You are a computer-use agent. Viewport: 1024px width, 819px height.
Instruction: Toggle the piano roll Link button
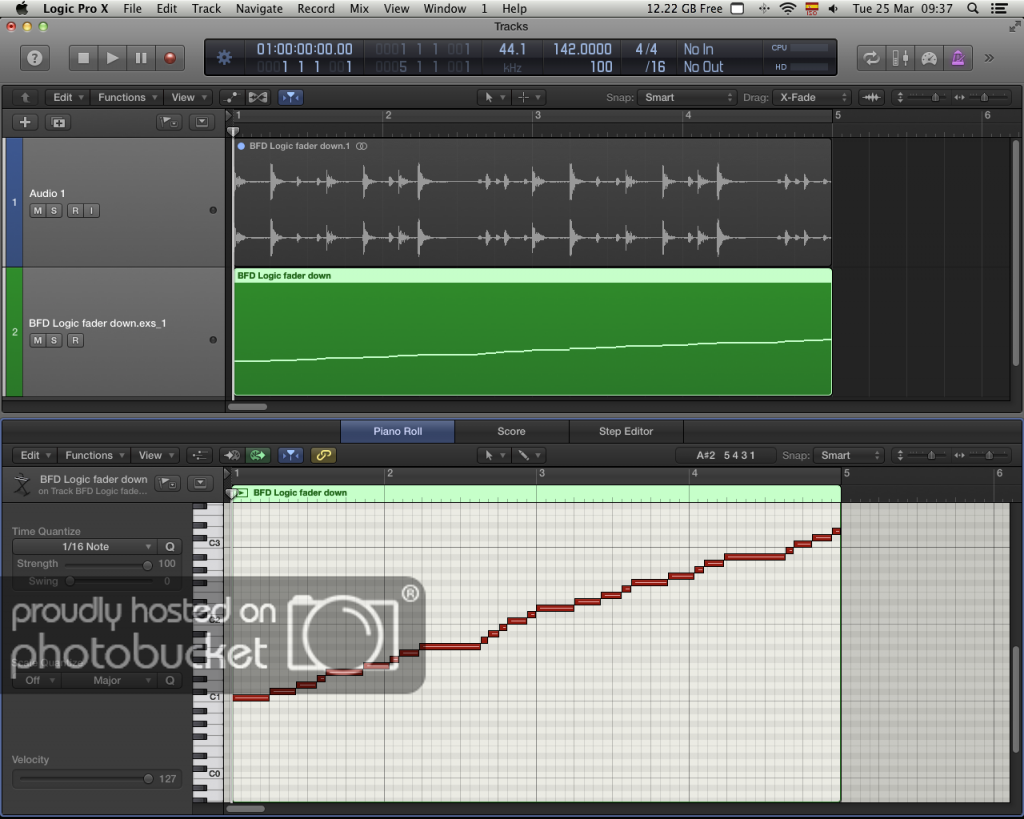tap(323, 455)
